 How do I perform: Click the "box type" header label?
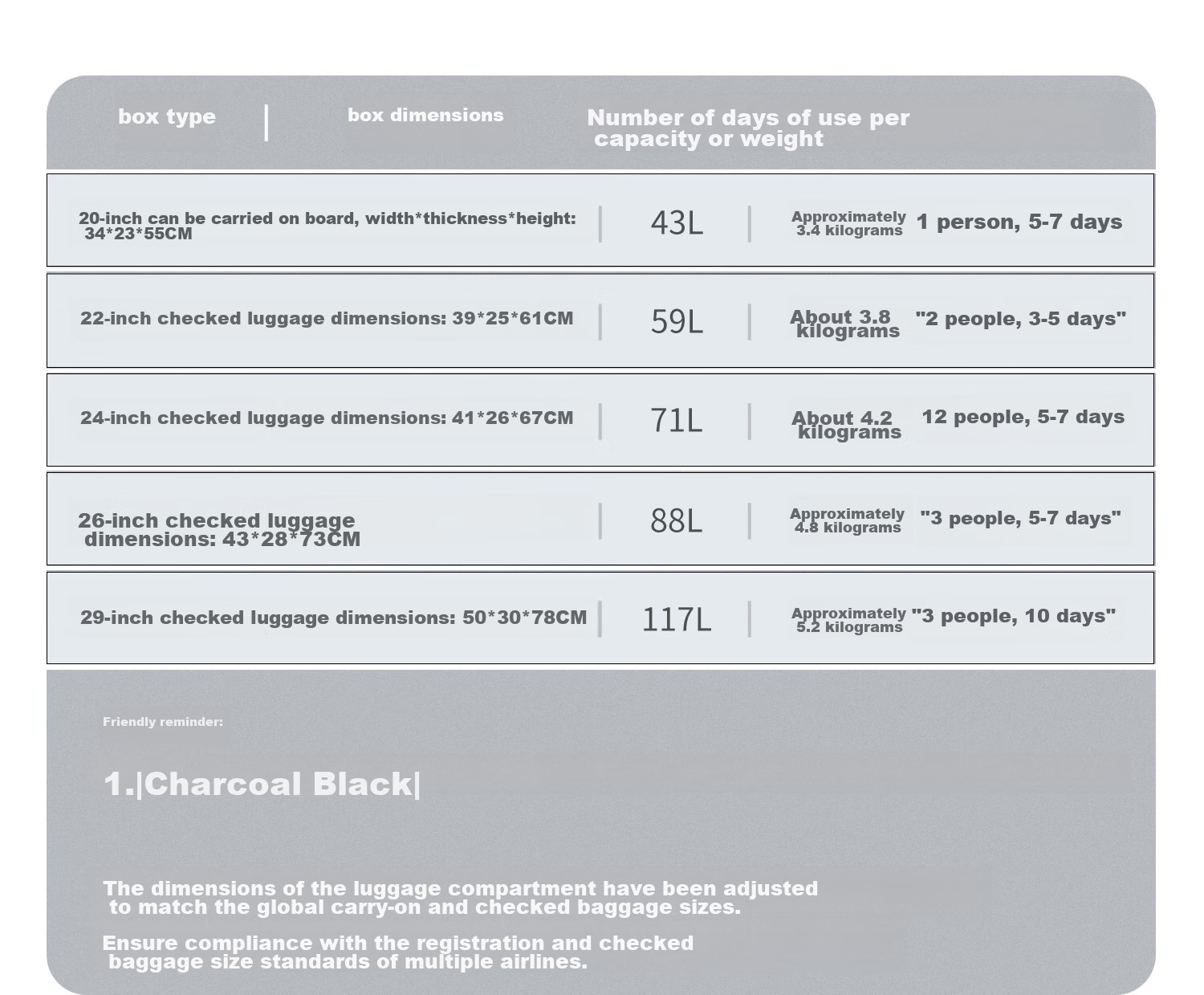167,117
